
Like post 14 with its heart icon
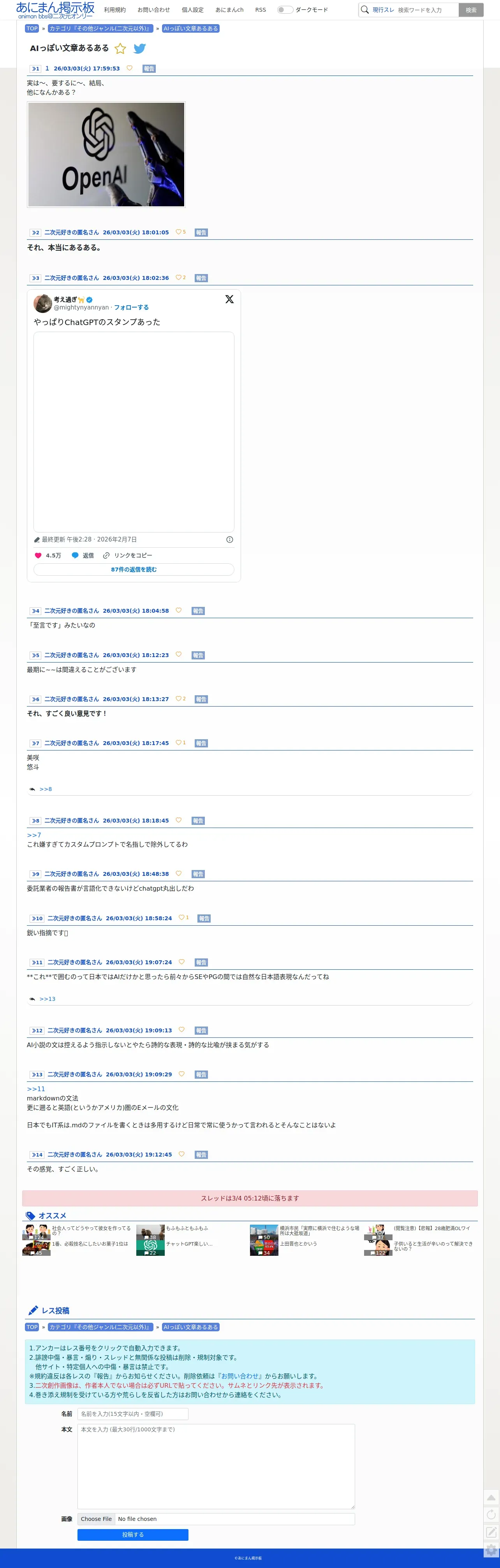click(x=181, y=1154)
